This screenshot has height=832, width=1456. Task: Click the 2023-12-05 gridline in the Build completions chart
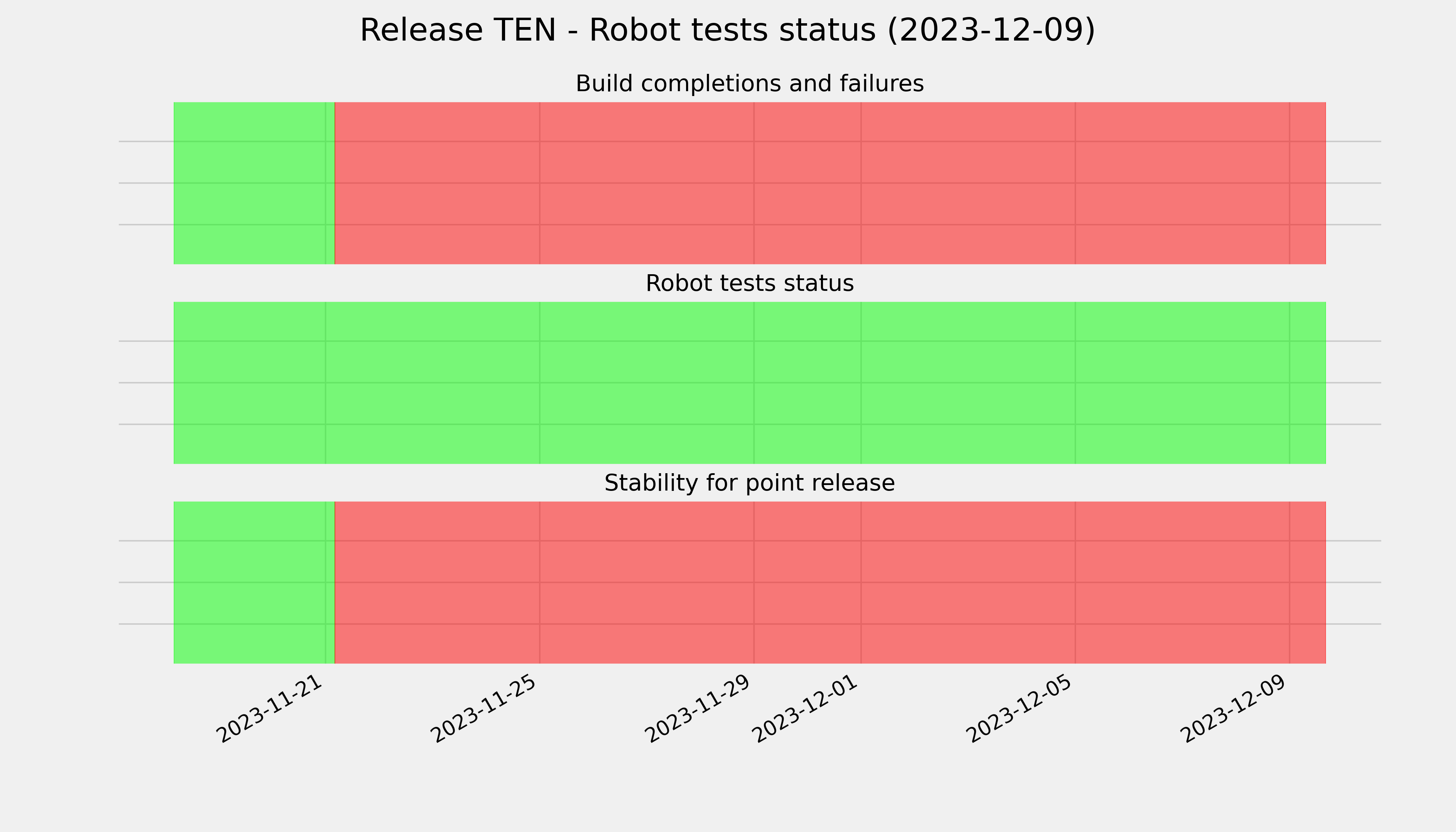pos(1075,183)
